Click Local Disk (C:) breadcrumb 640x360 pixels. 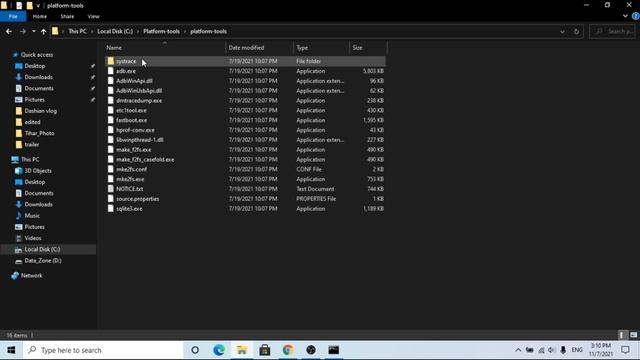pos(115,31)
